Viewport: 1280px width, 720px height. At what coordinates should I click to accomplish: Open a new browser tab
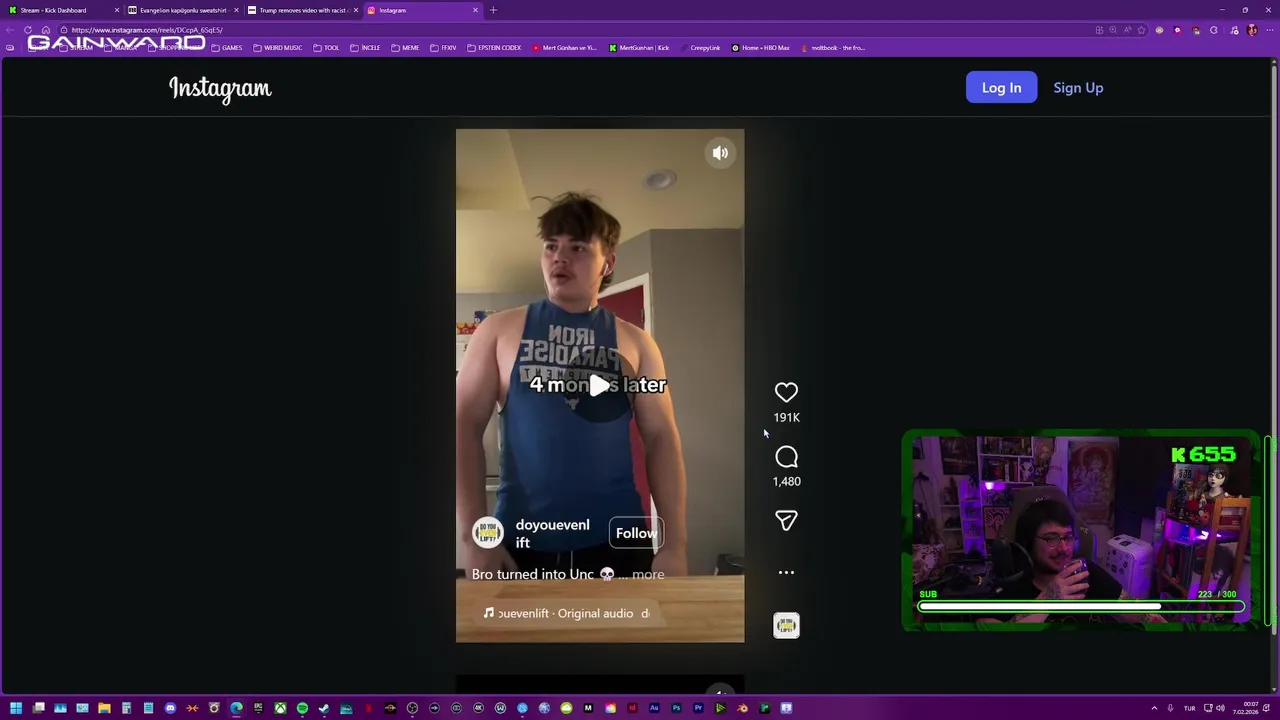coord(493,10)
